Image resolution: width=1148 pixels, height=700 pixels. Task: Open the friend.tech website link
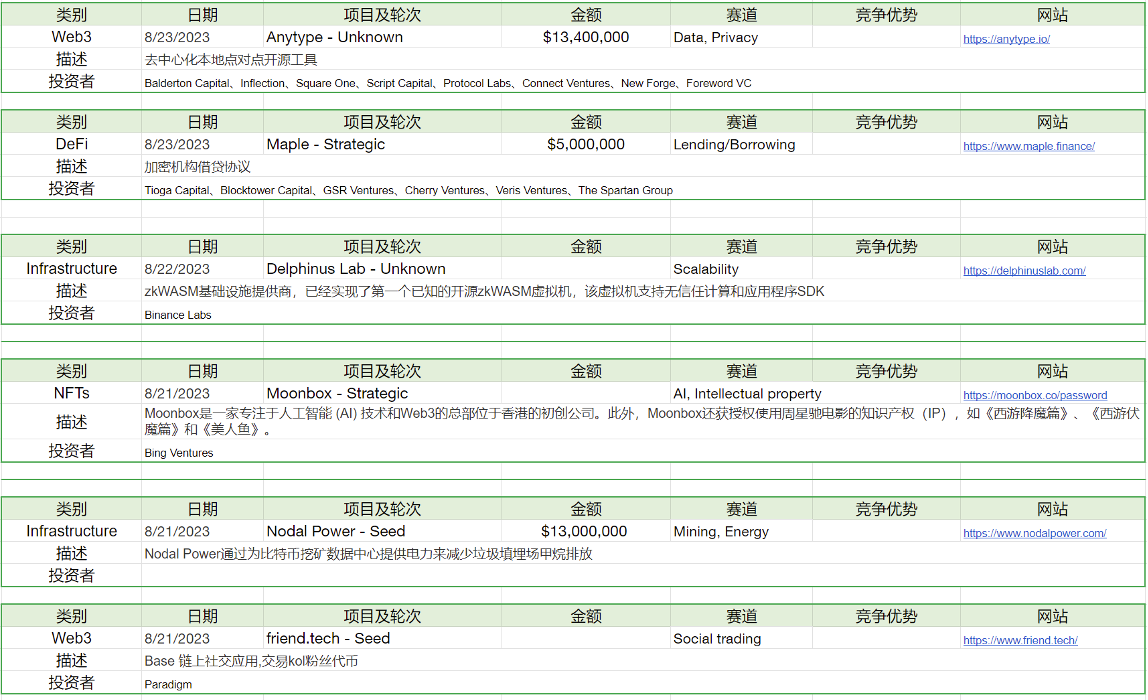(1020, 640)
